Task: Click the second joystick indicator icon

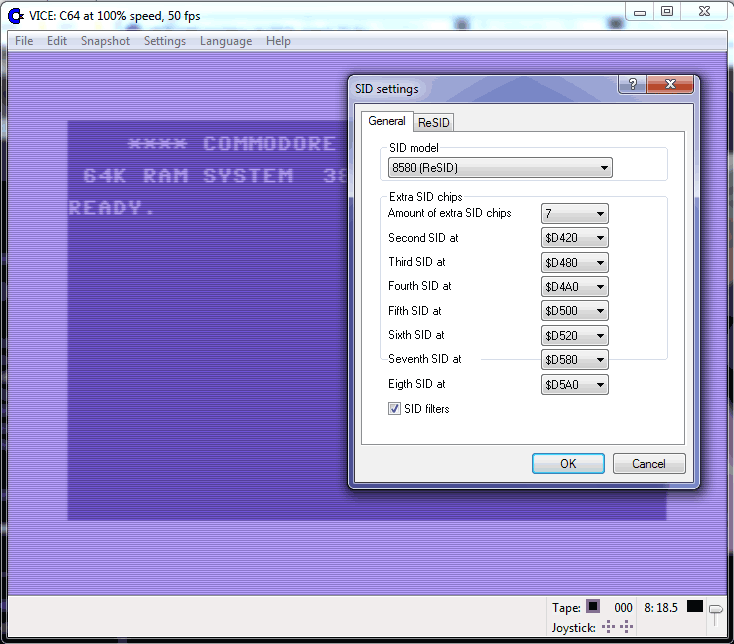Action: tap(626, 627)
